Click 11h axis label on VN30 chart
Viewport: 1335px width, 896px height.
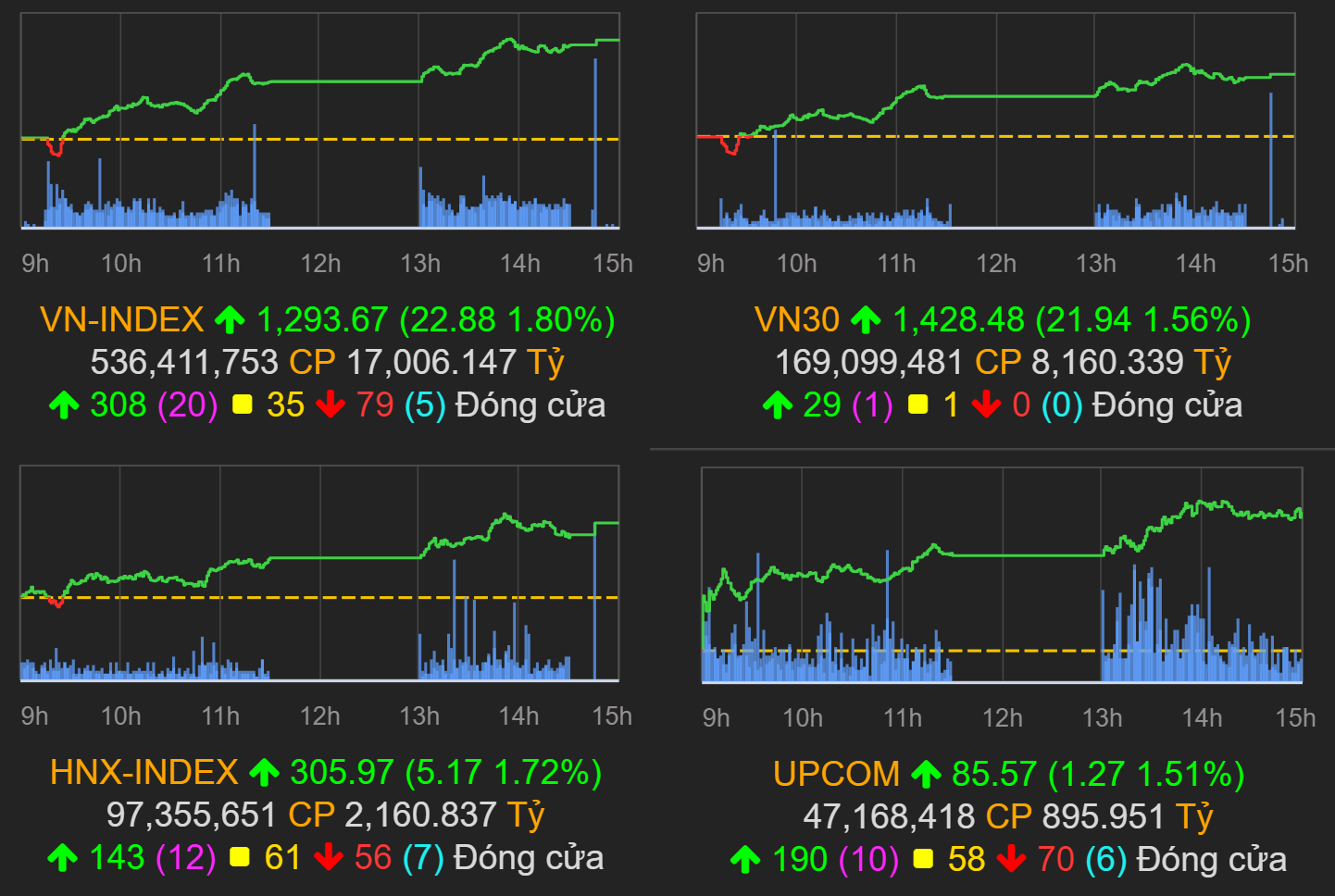point(896,264)
